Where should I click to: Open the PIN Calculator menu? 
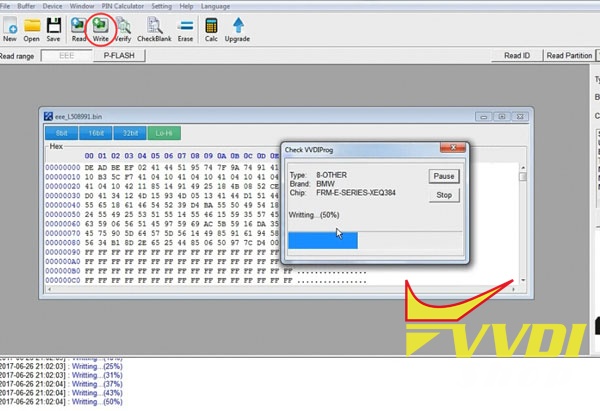click(x=123, y=6)
